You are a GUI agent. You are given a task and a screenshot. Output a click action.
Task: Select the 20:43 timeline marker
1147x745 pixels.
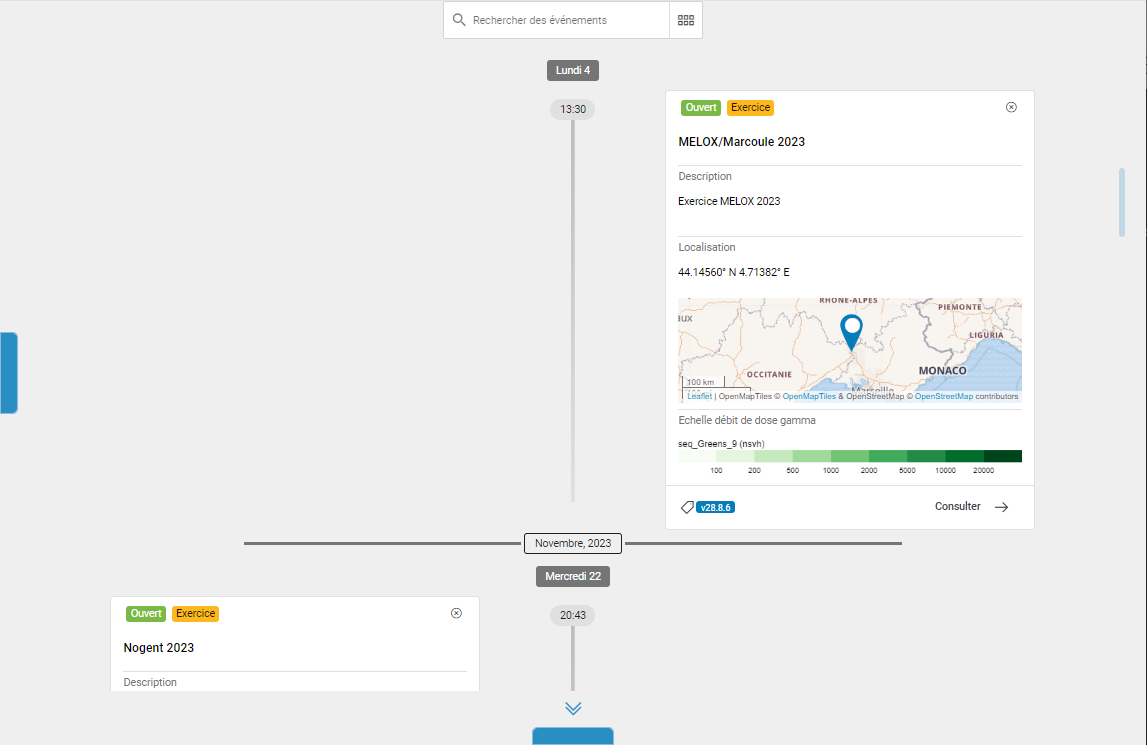(x=572, y=615)
